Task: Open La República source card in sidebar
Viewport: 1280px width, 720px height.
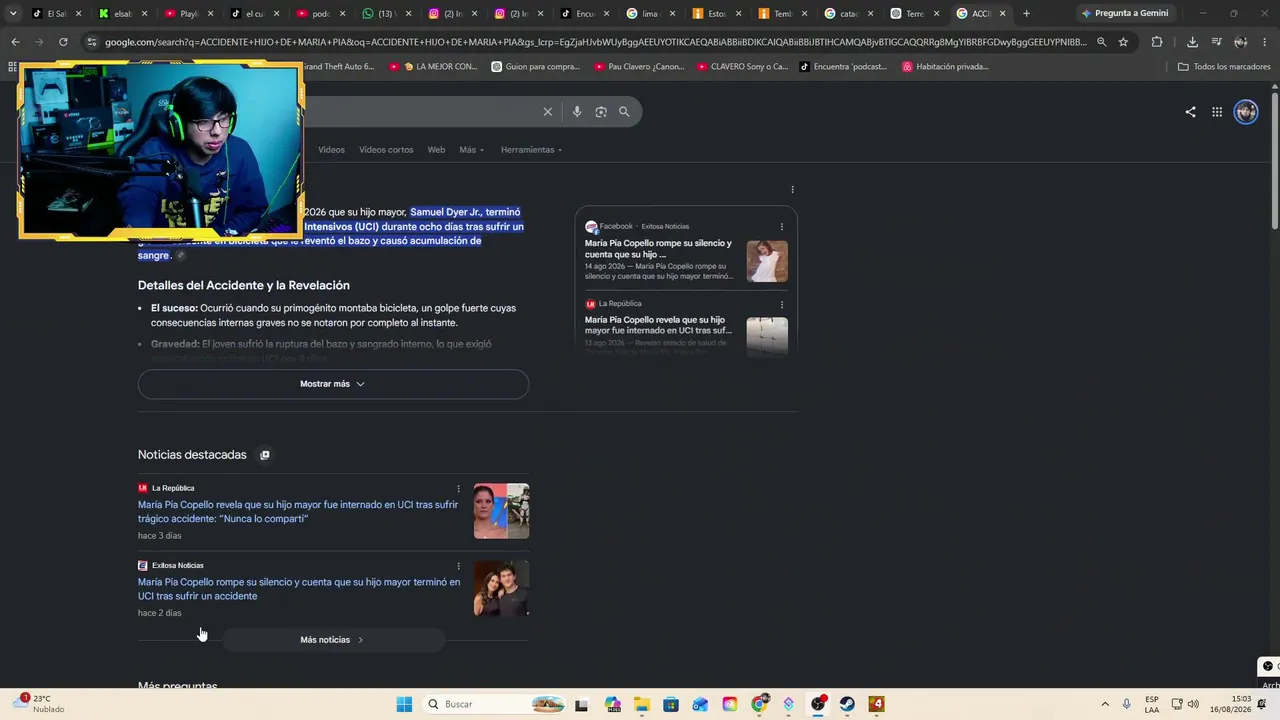Action: pos(686,324)
